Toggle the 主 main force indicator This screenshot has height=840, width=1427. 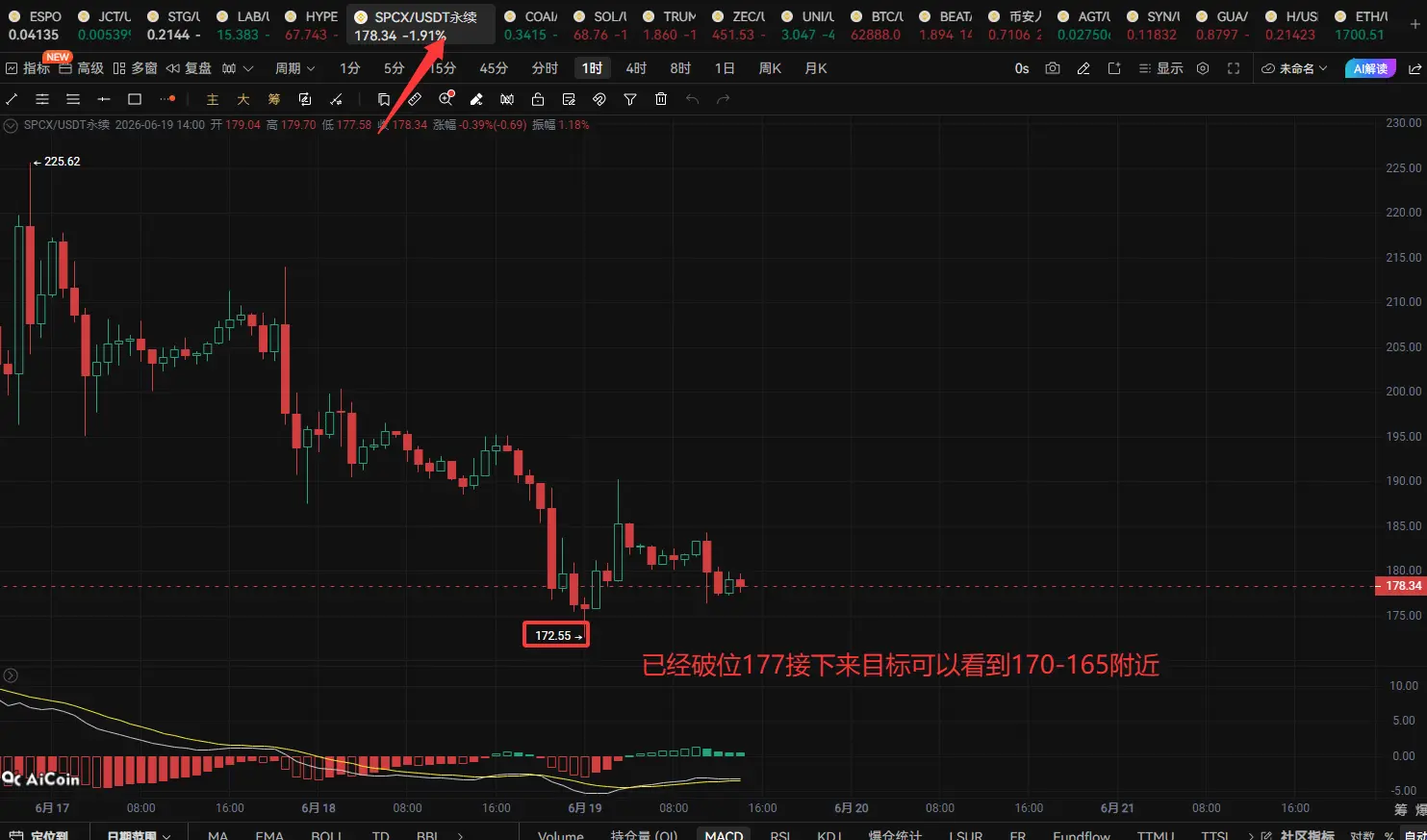tap(213, 99)
